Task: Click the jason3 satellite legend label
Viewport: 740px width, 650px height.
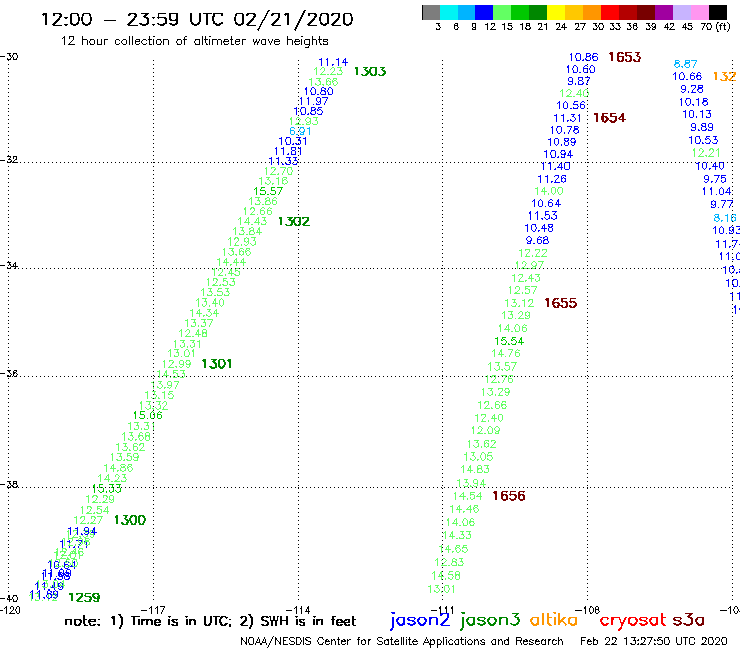Action: click(x=489, y=620)
